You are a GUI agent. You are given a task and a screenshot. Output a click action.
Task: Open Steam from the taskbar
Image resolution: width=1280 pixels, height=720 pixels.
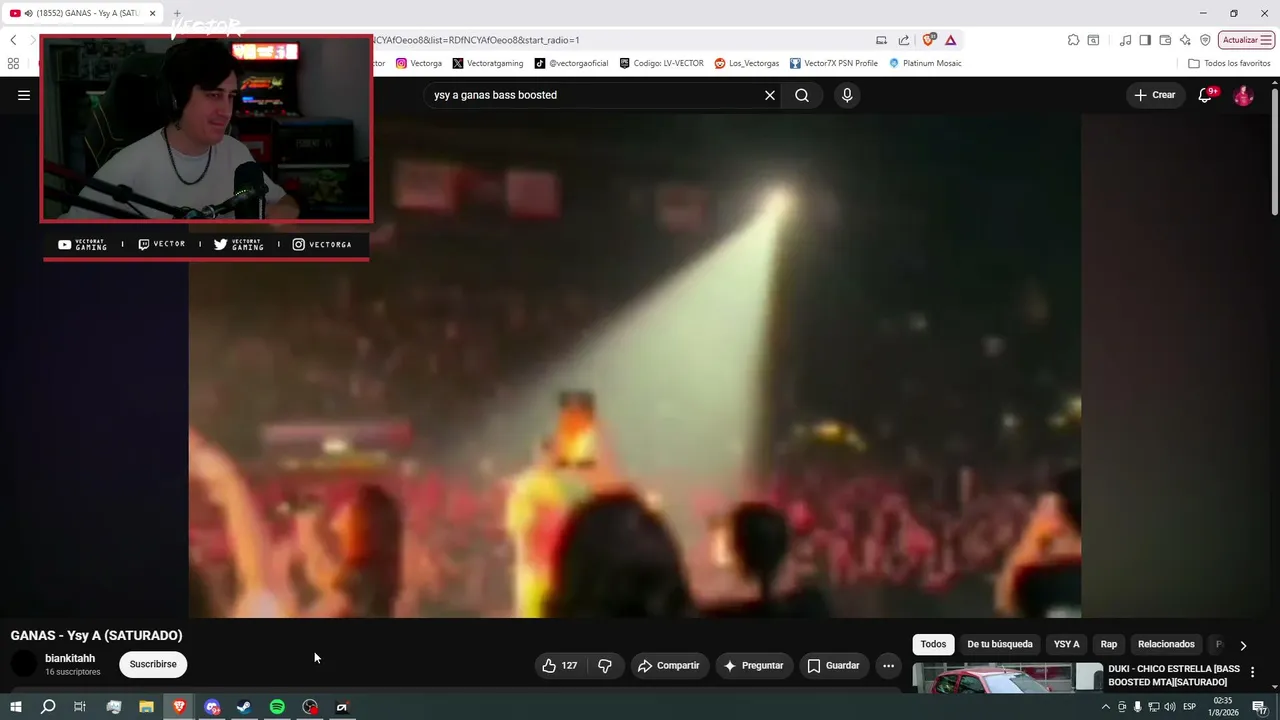(x=244, y=707)
